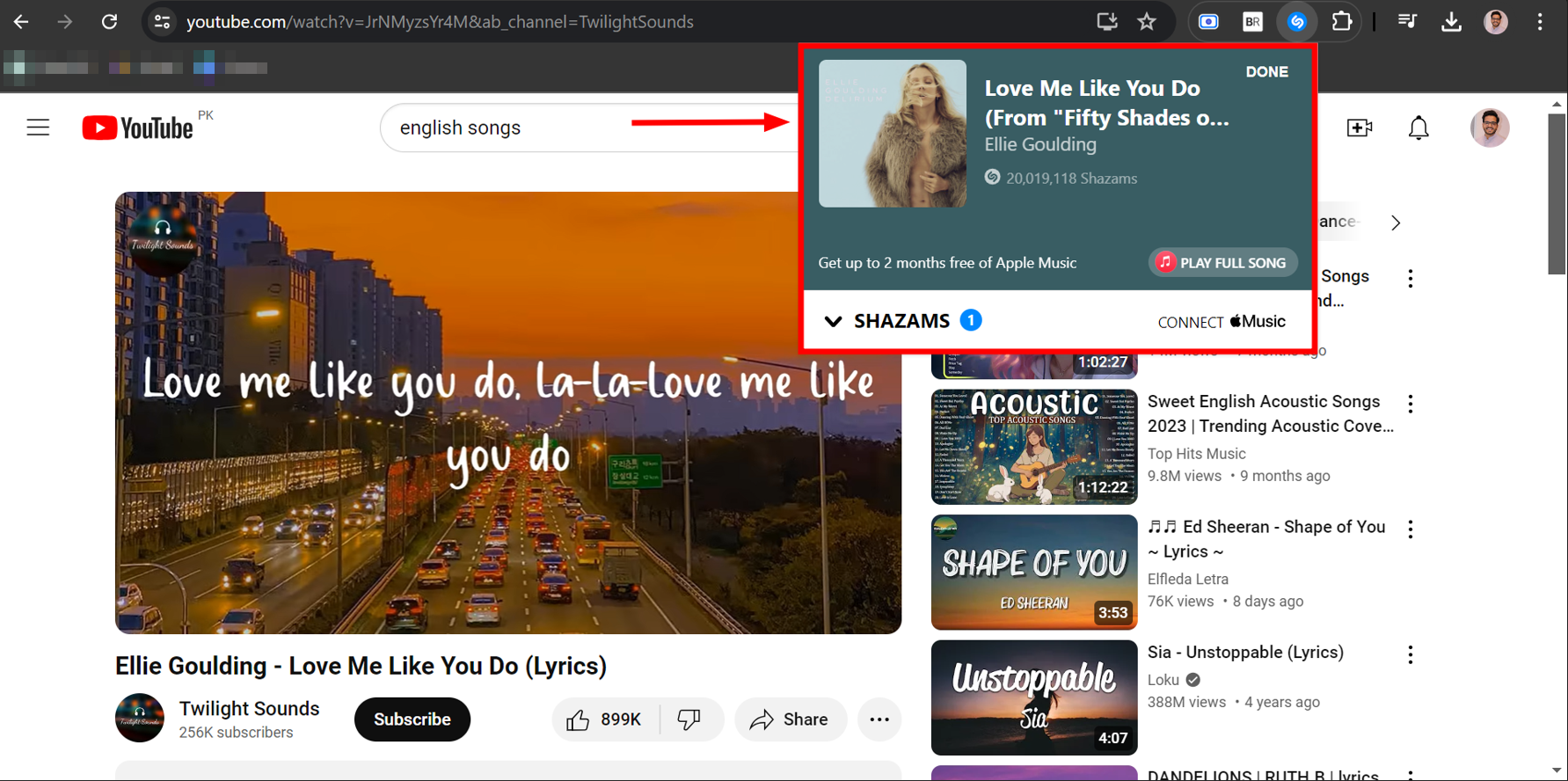Open options menu for Sweet English Acoustic Songs

pyautogui.click(x=1411, y=404)
